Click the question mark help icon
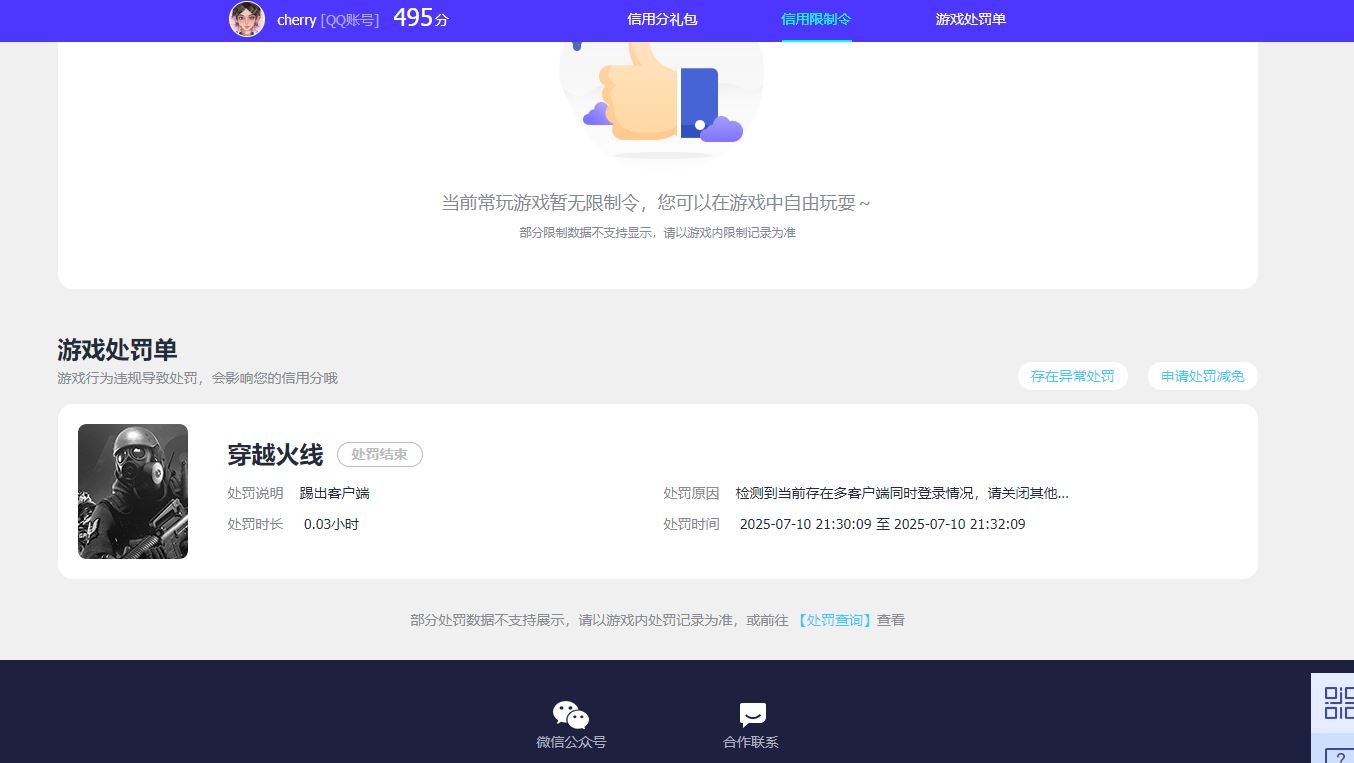The image size is (1354, 763). tap(1340, 755)
